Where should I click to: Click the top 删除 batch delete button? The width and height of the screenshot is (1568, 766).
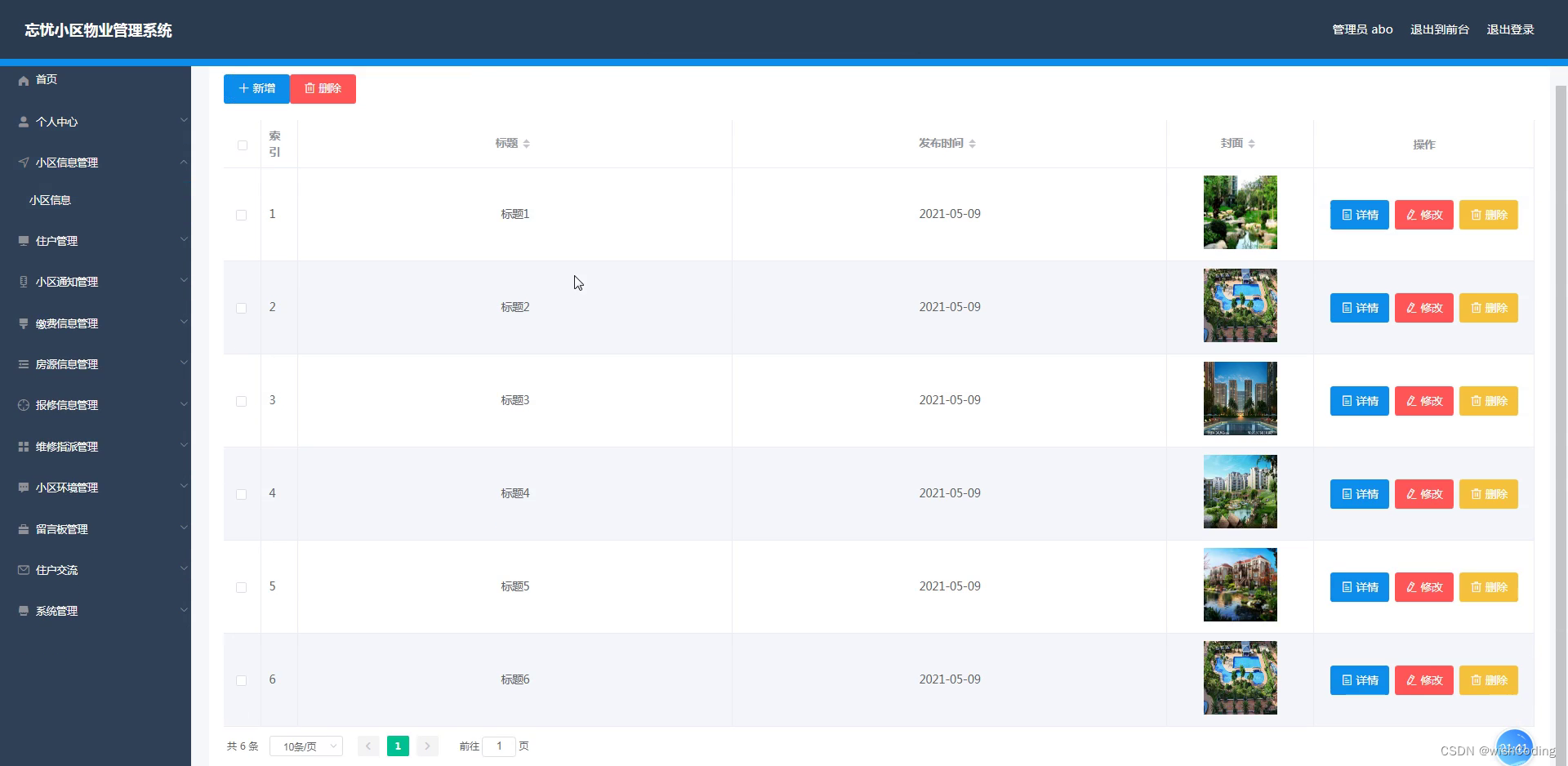(323, 88)
